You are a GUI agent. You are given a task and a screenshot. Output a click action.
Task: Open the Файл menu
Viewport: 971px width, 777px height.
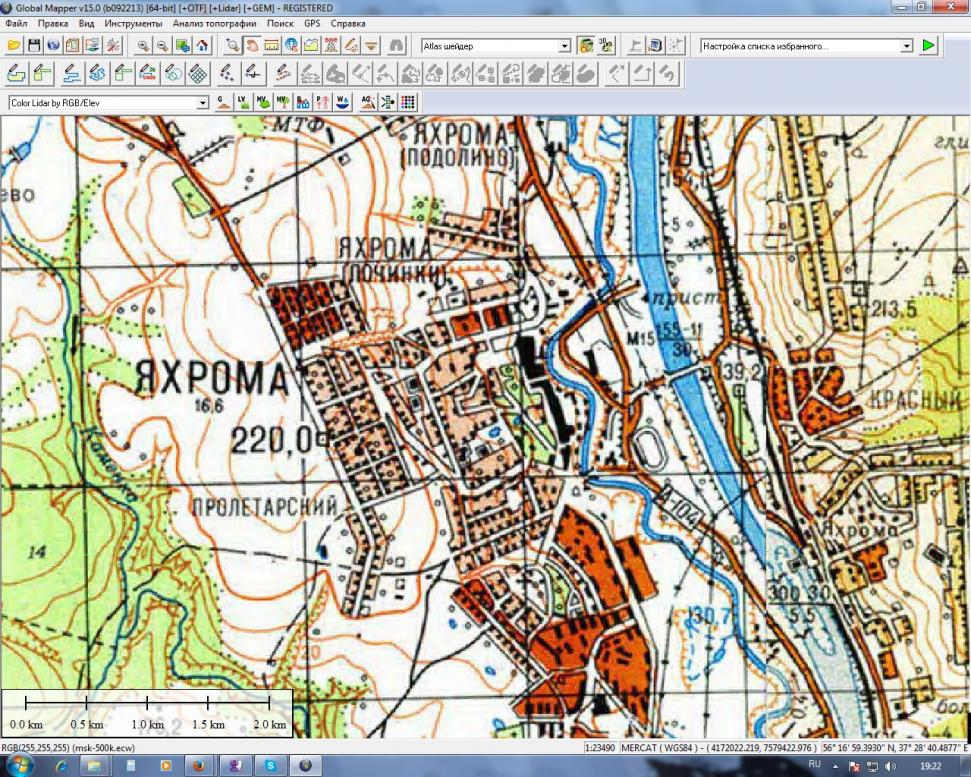(x=16, y=23)
